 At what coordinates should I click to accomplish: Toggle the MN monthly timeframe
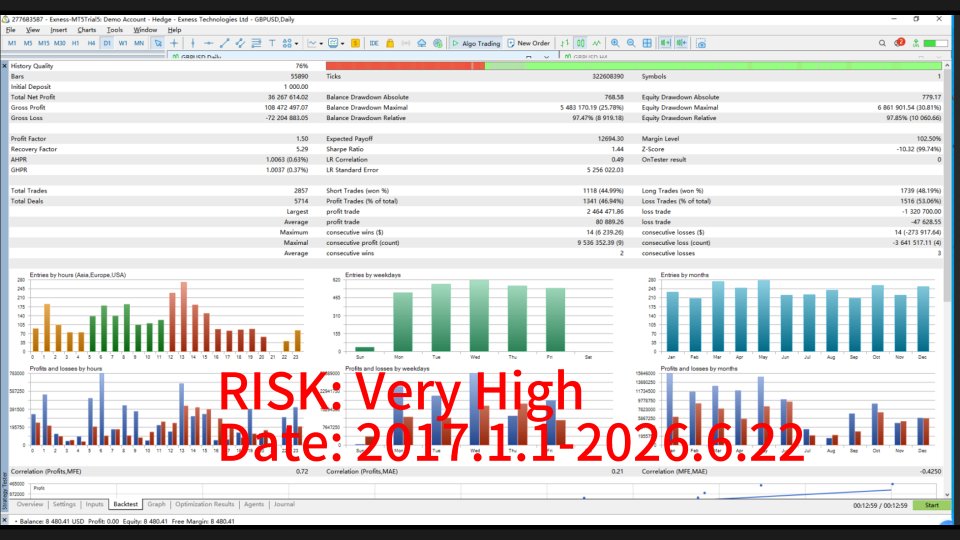tap(139, 43)
